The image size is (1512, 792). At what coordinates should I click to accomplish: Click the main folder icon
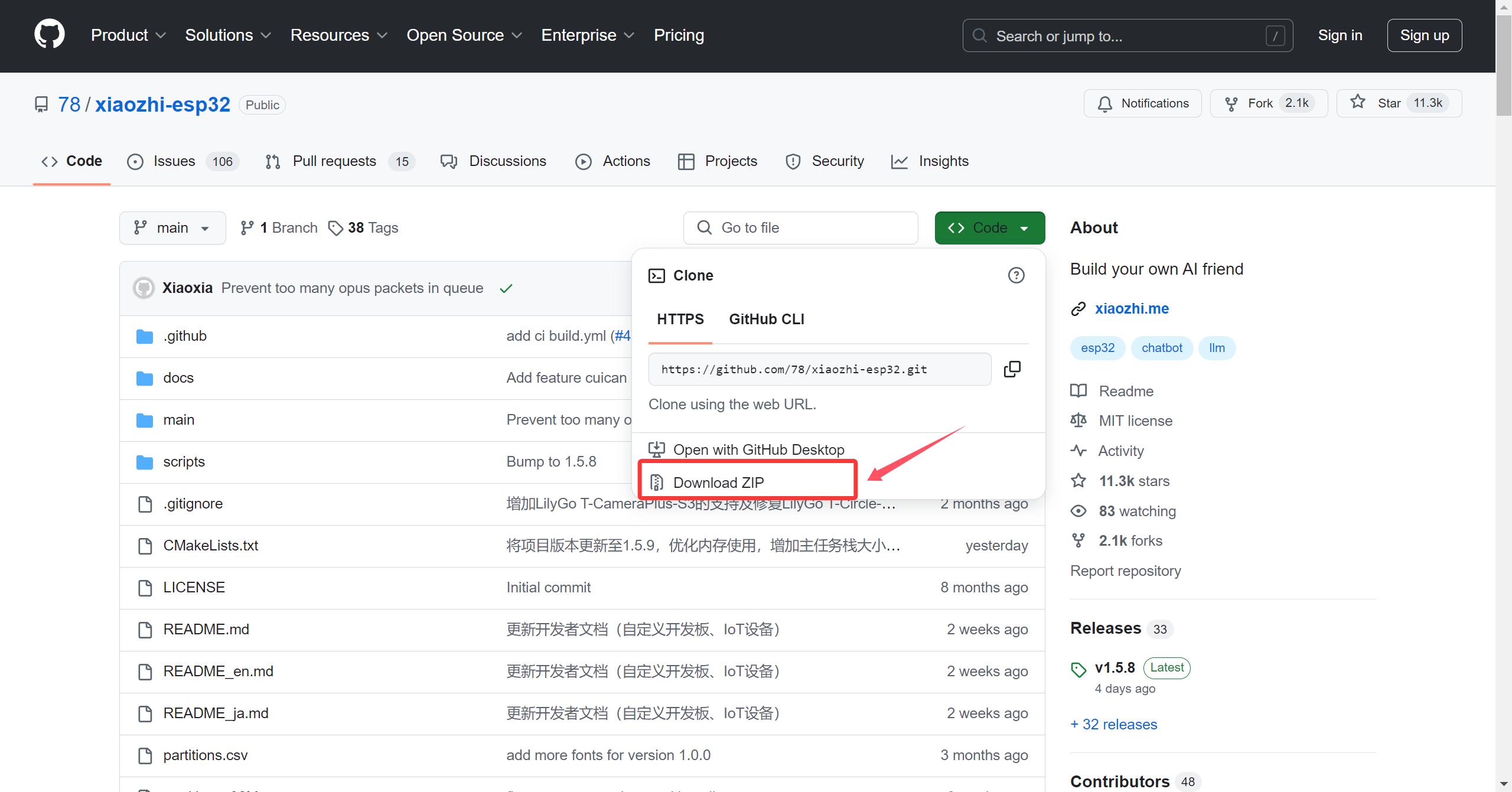click(x=145, y=420)
